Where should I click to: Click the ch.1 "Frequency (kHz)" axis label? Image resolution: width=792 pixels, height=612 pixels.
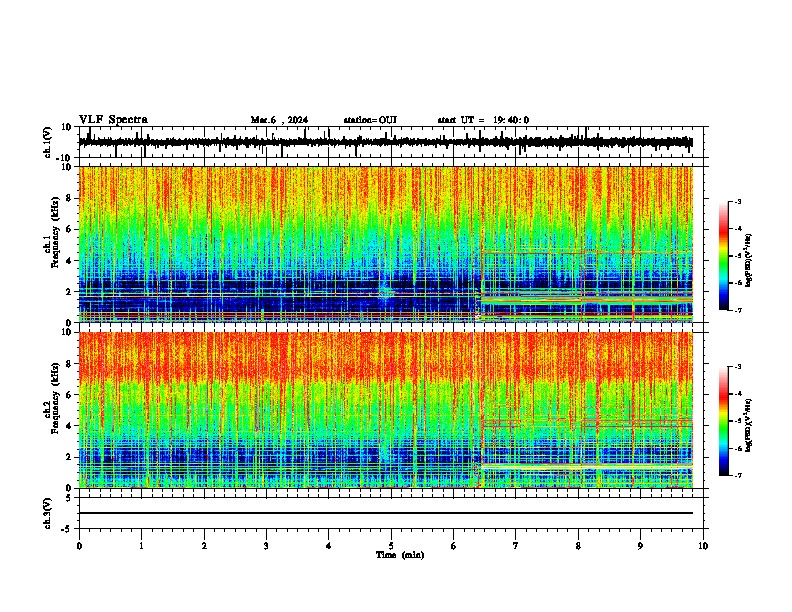pos(55,232)
